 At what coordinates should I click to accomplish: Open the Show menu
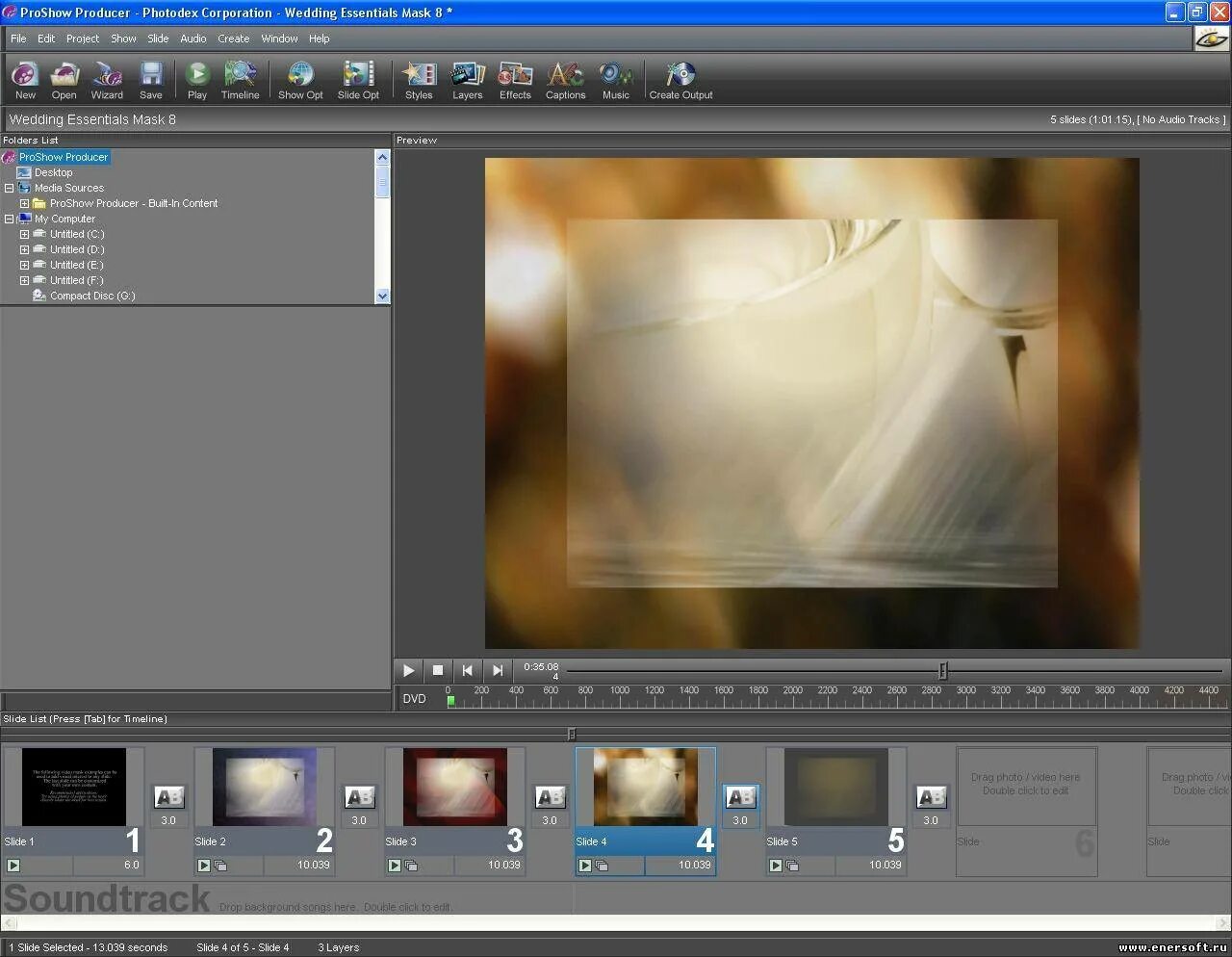coord(123,39)
